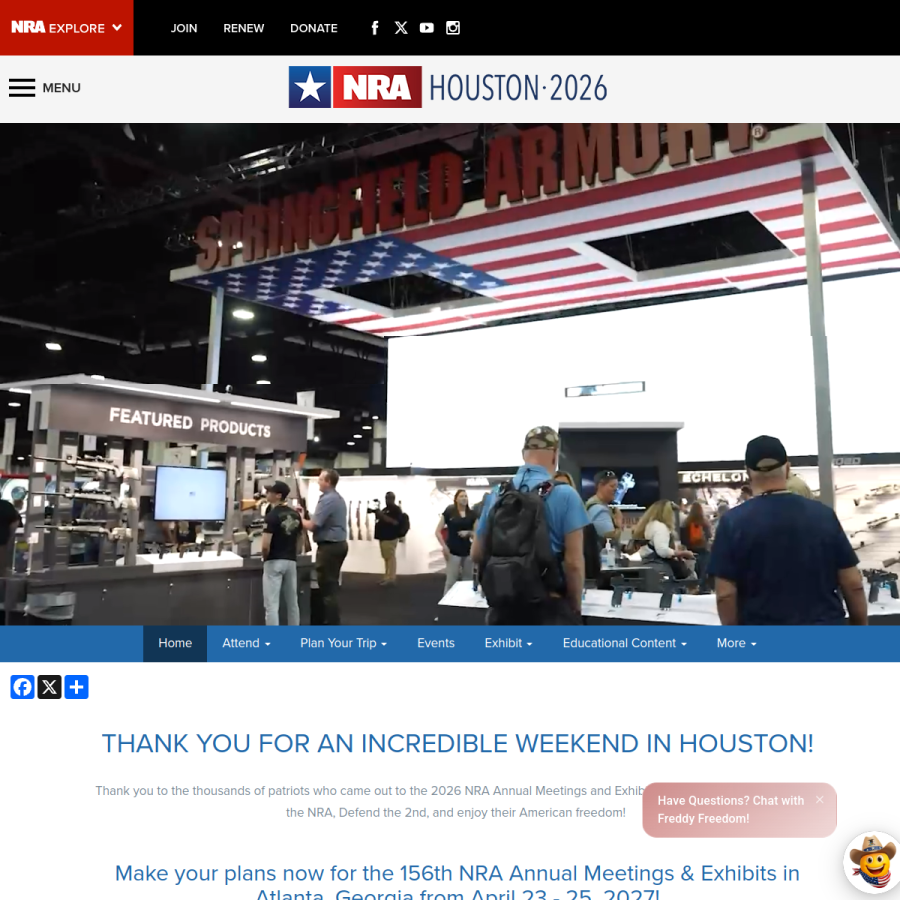Expand the Exhibit dropdown menu
Viewport: 900px width, 900px height.
(508, 643)
